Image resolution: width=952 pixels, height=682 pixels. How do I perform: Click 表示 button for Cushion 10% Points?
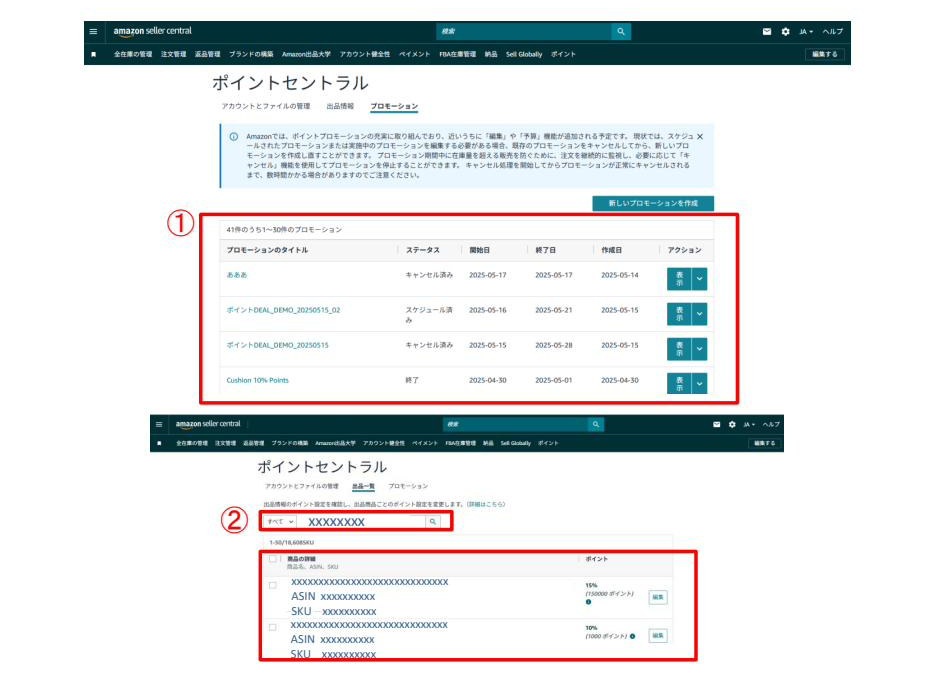[x=679, y=384]
